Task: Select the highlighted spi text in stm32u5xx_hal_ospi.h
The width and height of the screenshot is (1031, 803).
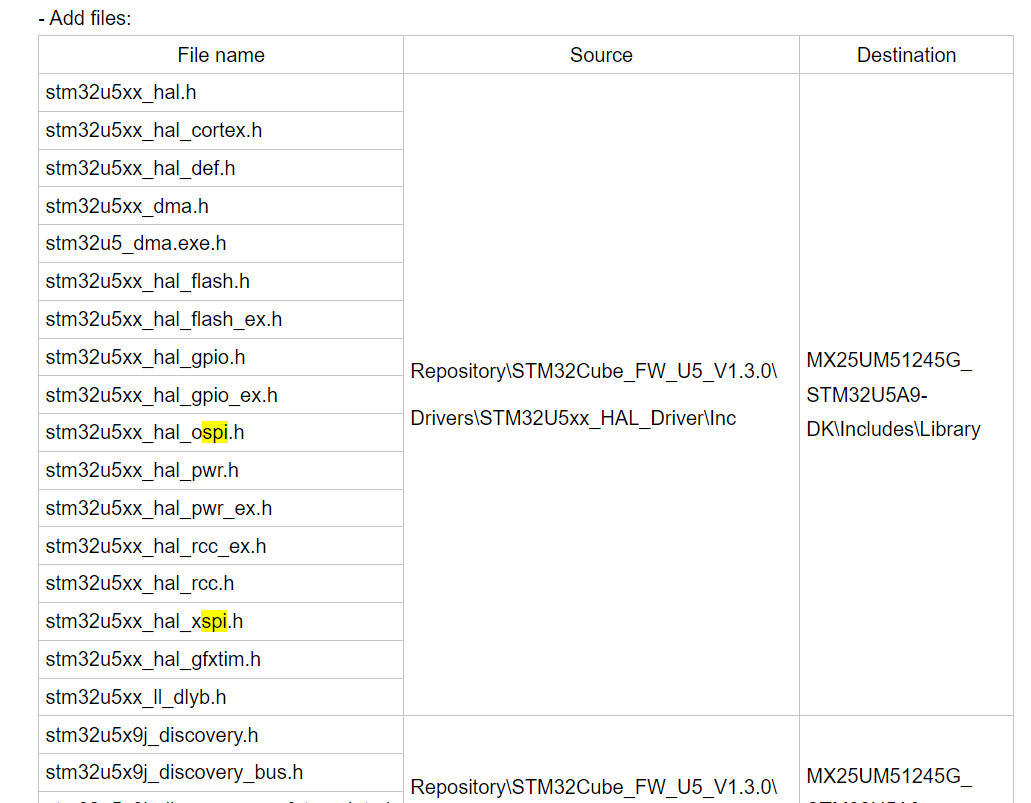Action: 216,432
